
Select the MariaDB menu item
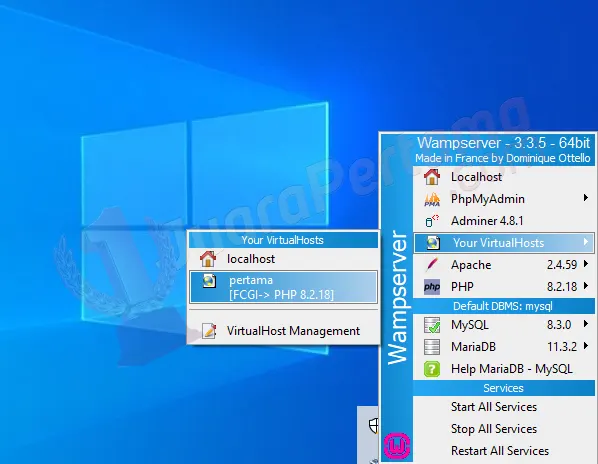(503, 347)
